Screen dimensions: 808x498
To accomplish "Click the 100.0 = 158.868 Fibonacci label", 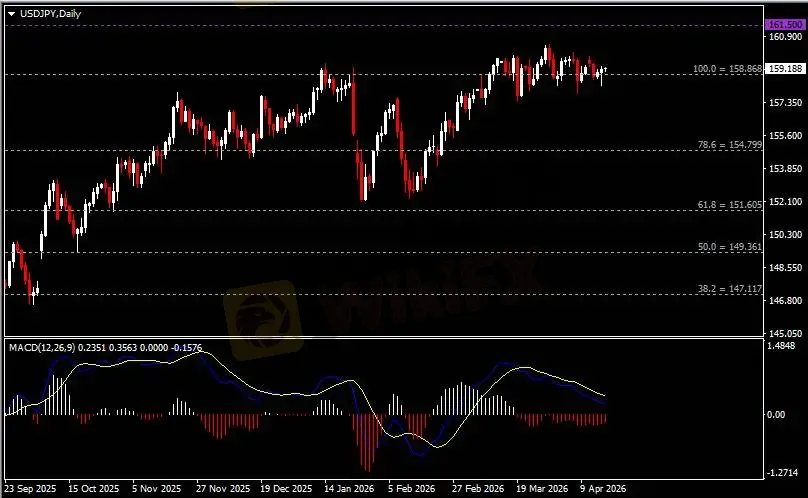I will coord(727,69).
